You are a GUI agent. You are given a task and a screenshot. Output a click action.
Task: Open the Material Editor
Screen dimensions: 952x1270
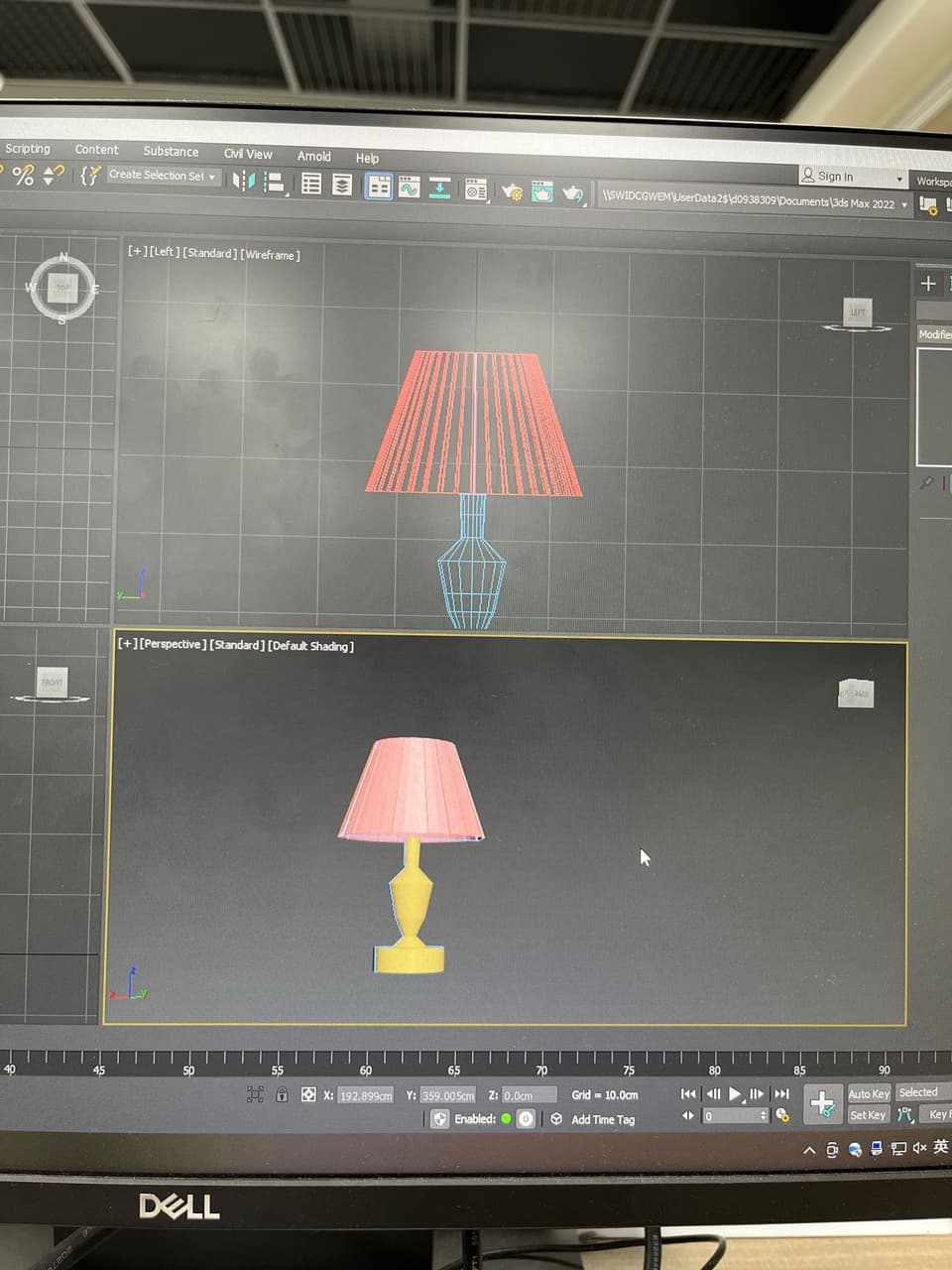477,189
